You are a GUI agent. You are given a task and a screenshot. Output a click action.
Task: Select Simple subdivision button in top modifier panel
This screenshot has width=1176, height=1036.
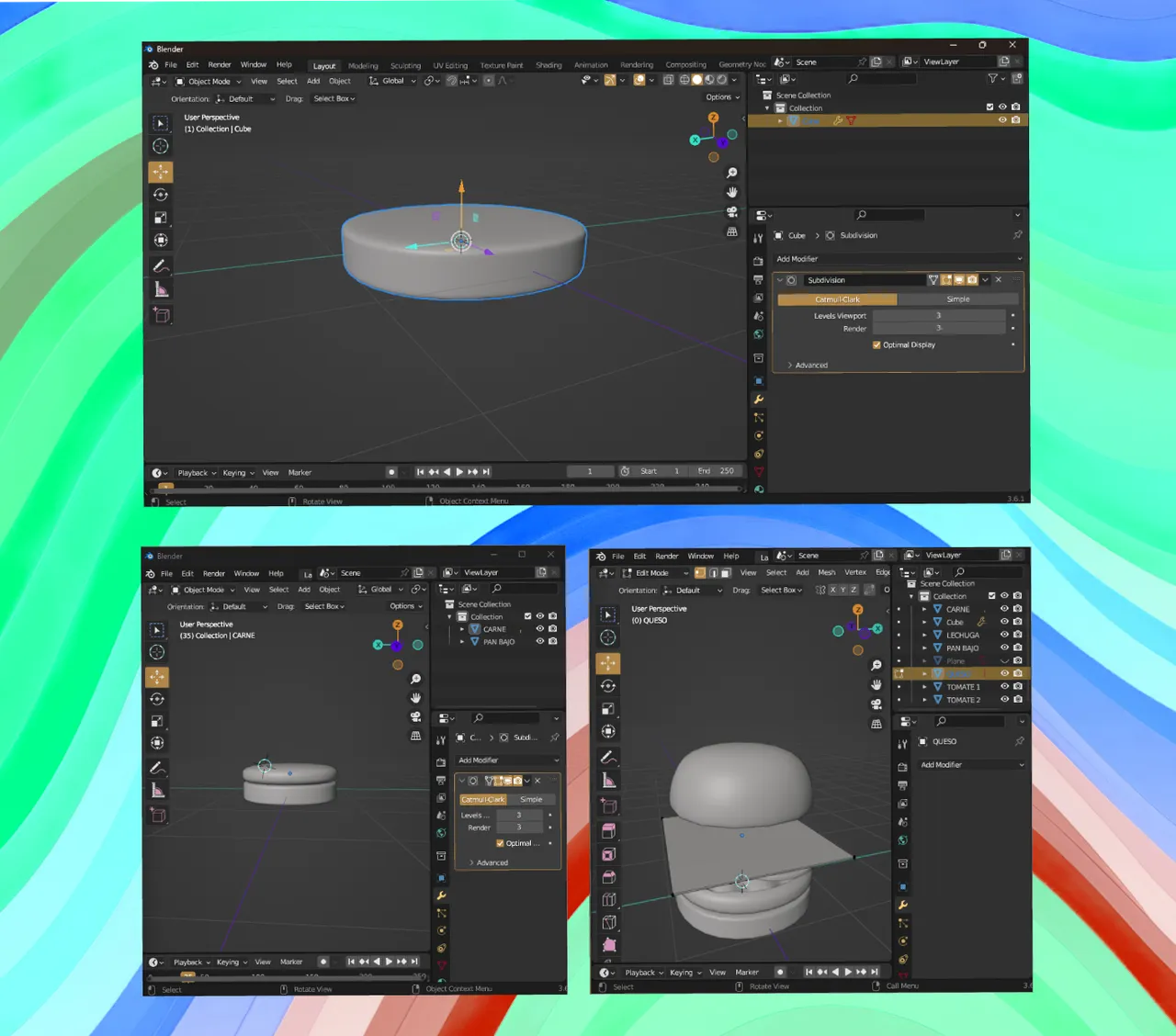(958, 298)
